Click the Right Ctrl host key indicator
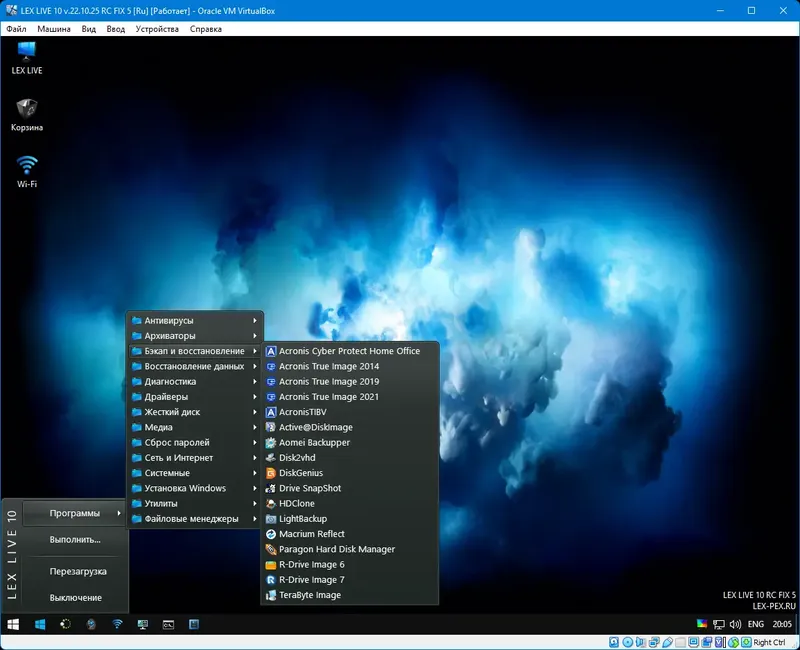 click(x=769, y=642)
